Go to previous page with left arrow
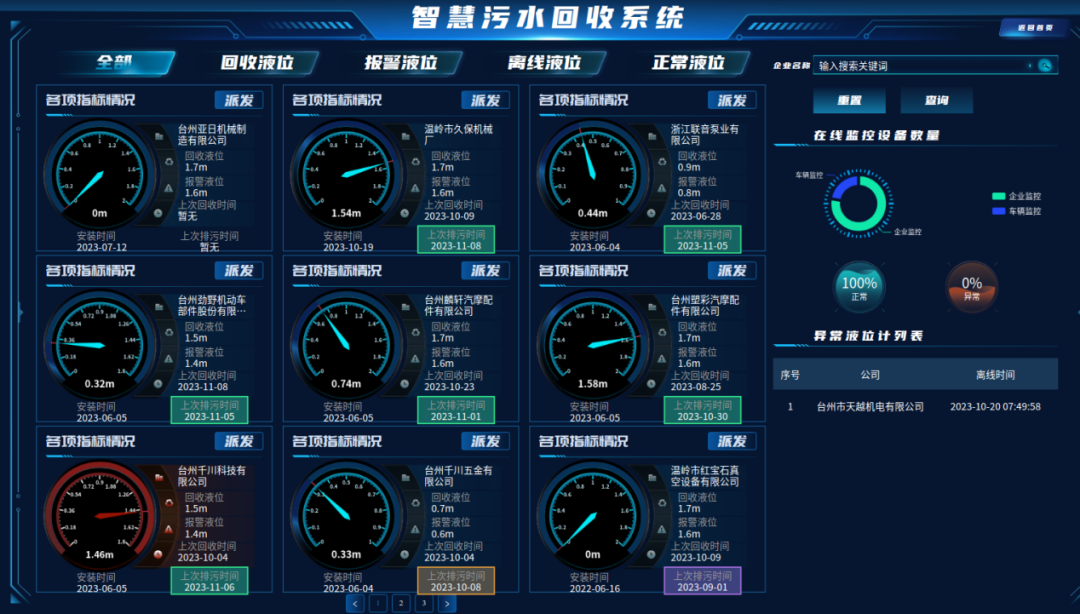 [355, 603]
